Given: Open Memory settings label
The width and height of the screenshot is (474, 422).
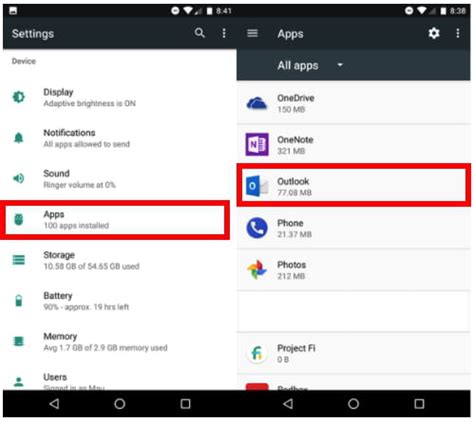Looking at the screenshot, I should pyautogui.click(x=60, y=336).
